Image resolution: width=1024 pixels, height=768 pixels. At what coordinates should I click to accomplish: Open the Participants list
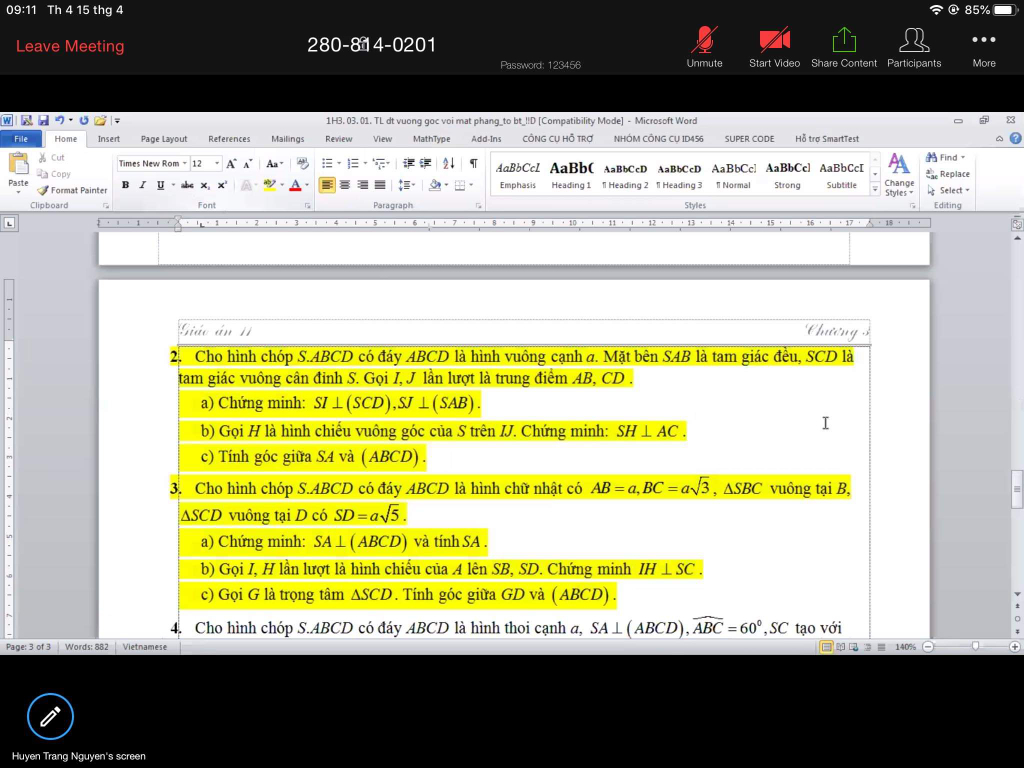[914, 47]
